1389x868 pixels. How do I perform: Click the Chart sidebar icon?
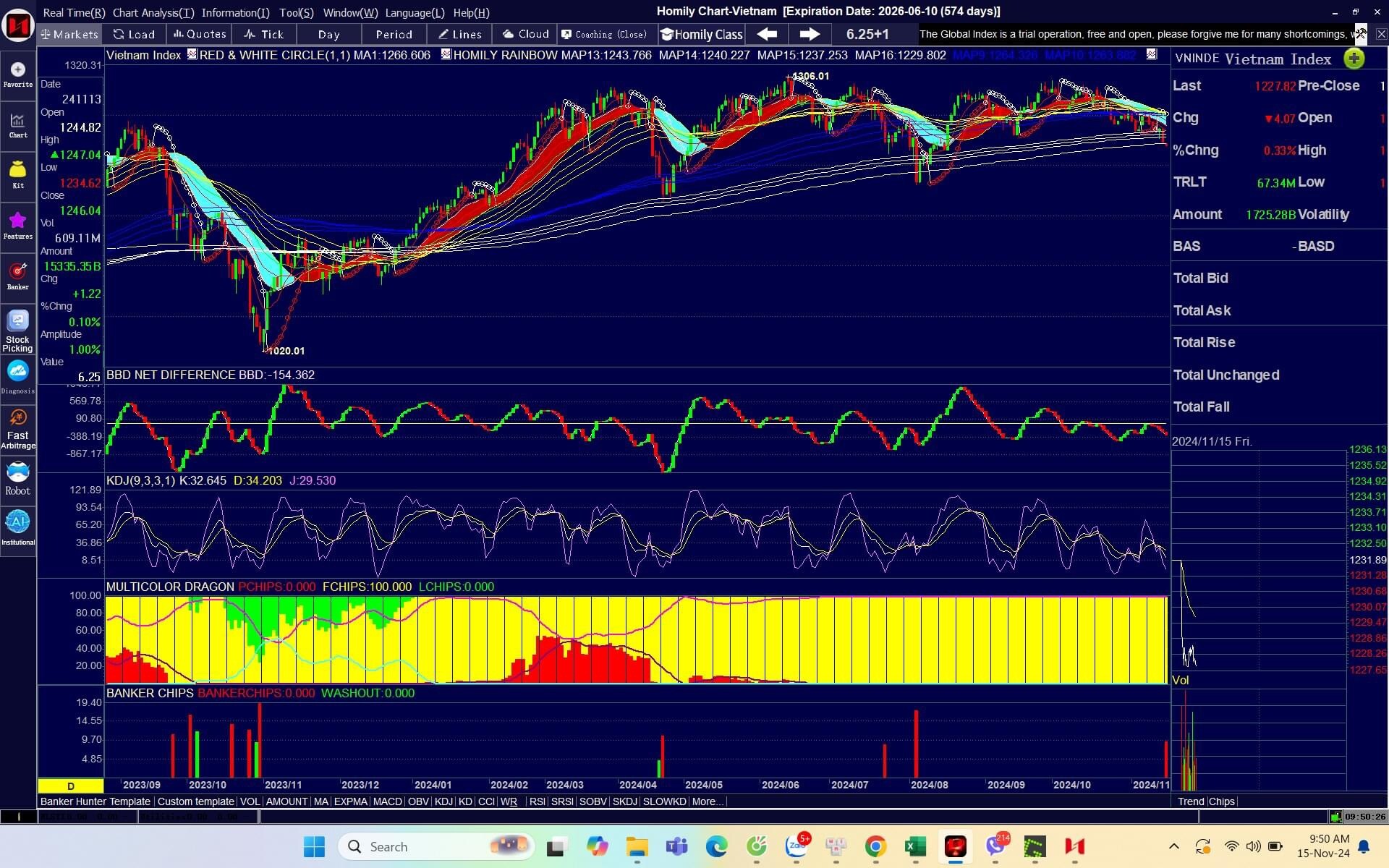[18, 125]
